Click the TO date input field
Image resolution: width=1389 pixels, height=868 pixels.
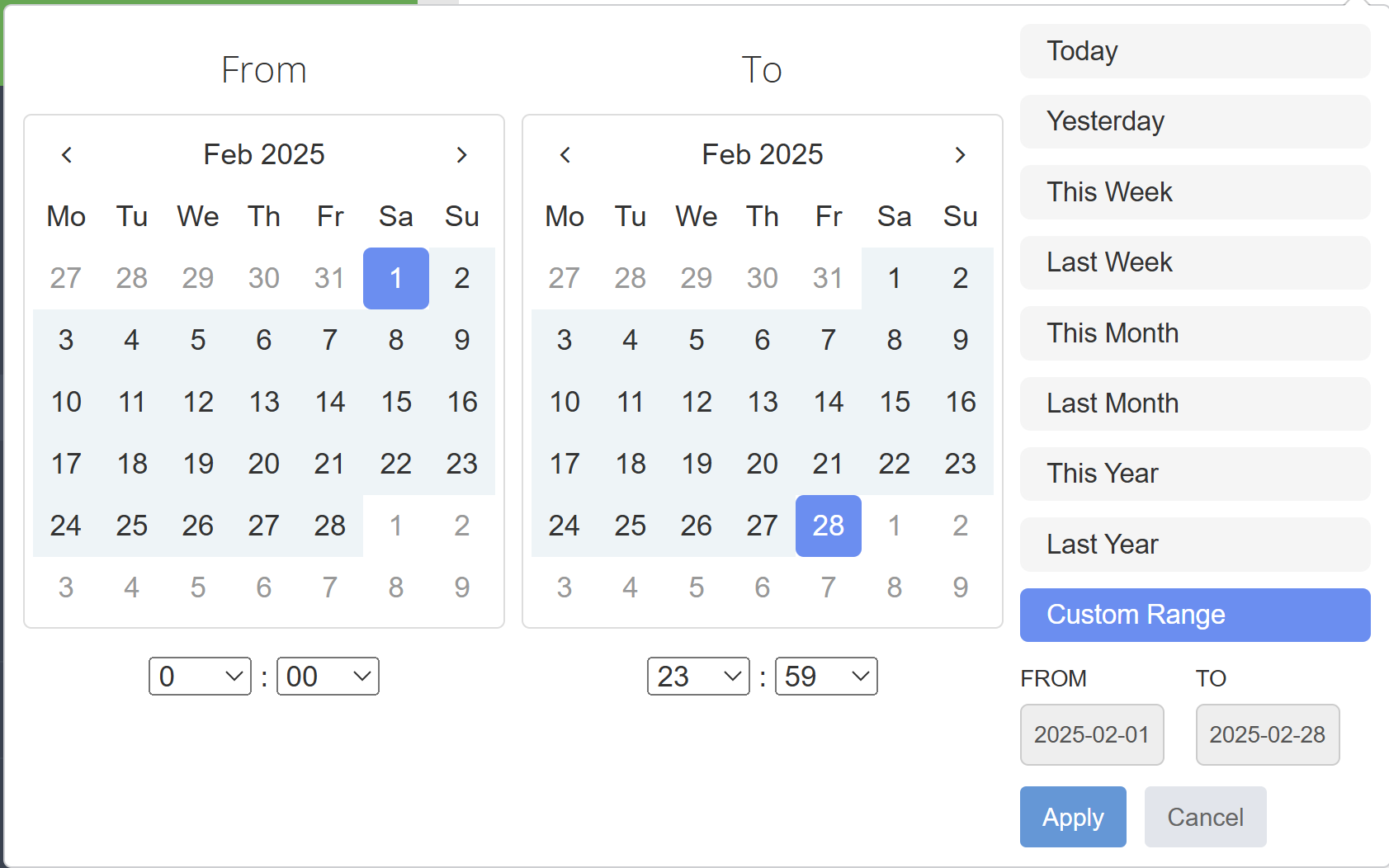click(1268, 734)
